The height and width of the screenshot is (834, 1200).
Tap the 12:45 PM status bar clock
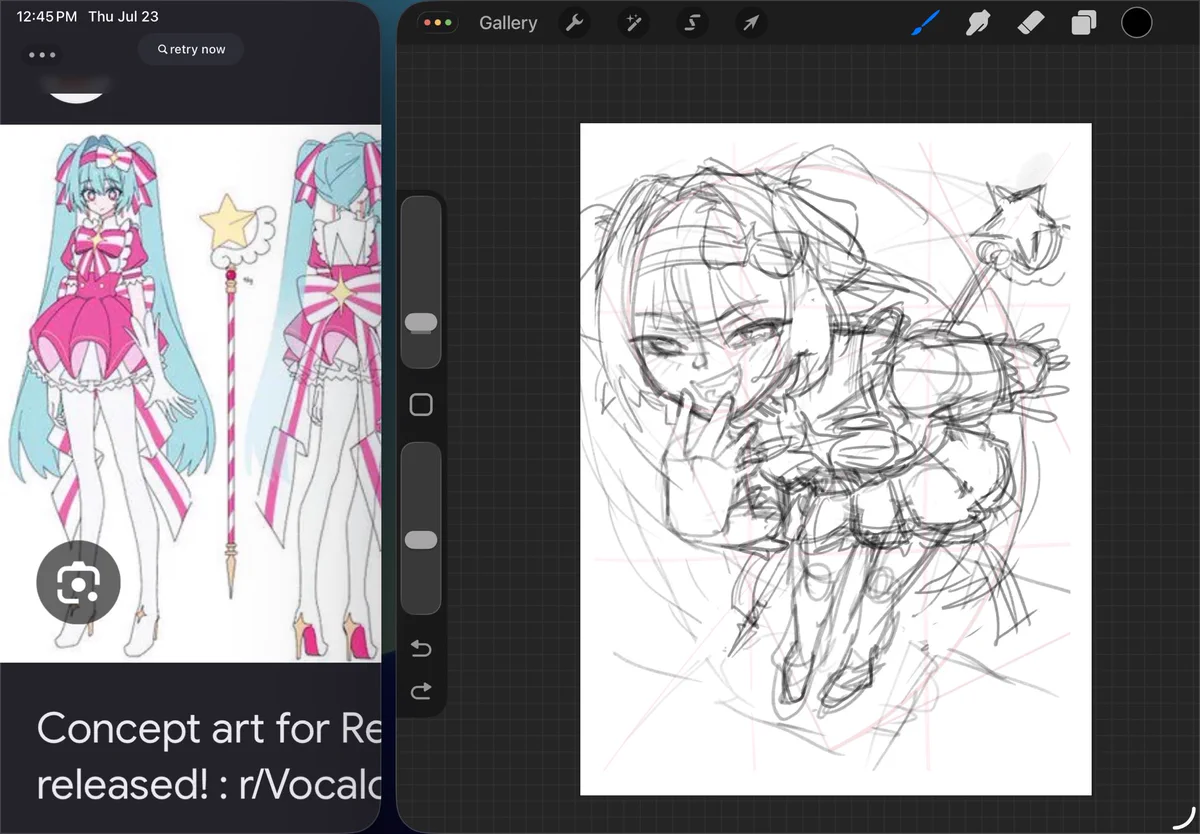coord(47,17)
